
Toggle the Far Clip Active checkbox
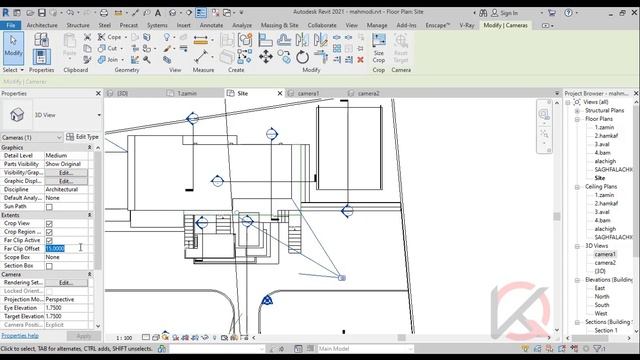point(49,240)
